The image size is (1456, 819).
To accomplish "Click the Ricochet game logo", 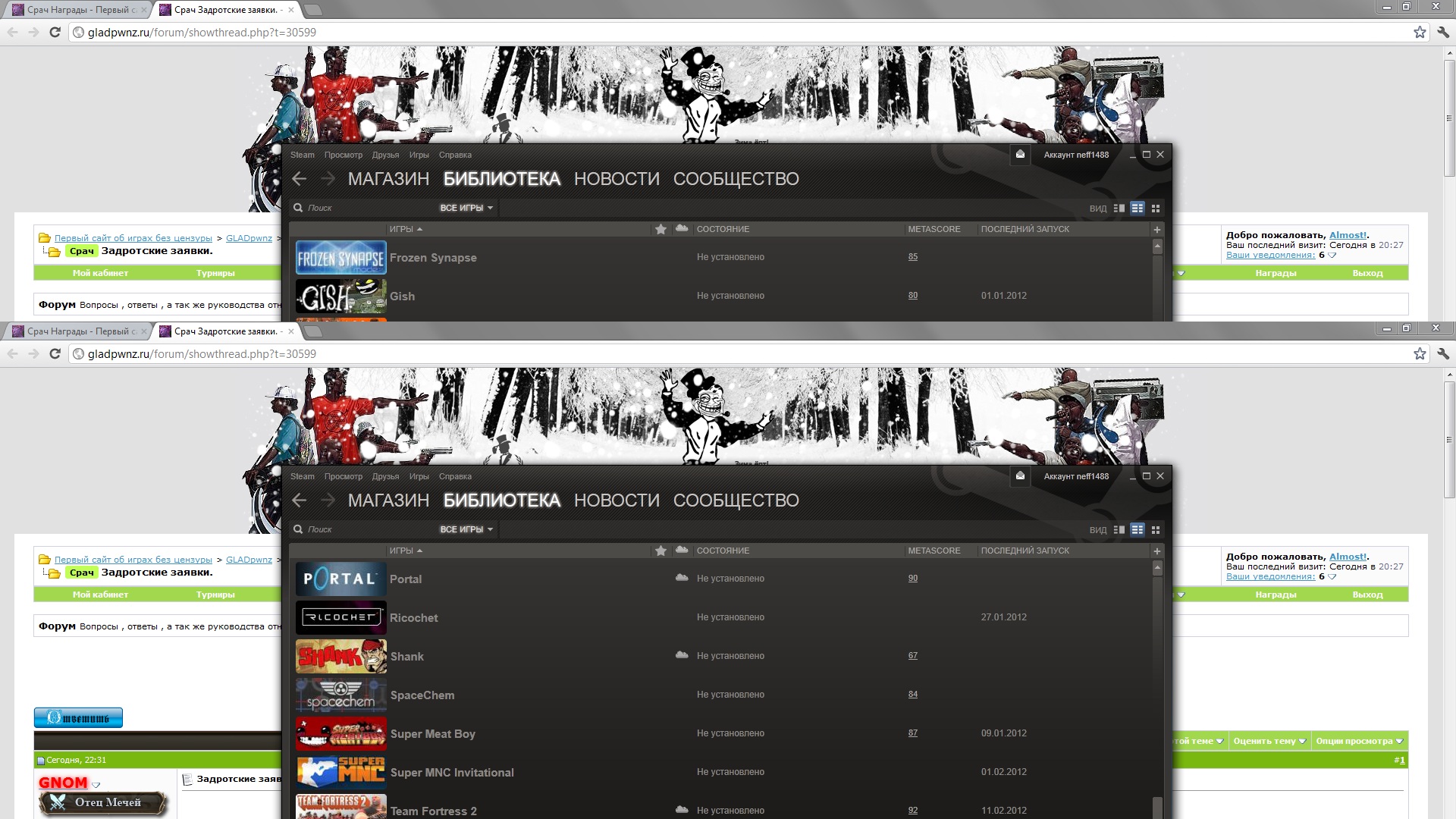I will pos(340,618).
